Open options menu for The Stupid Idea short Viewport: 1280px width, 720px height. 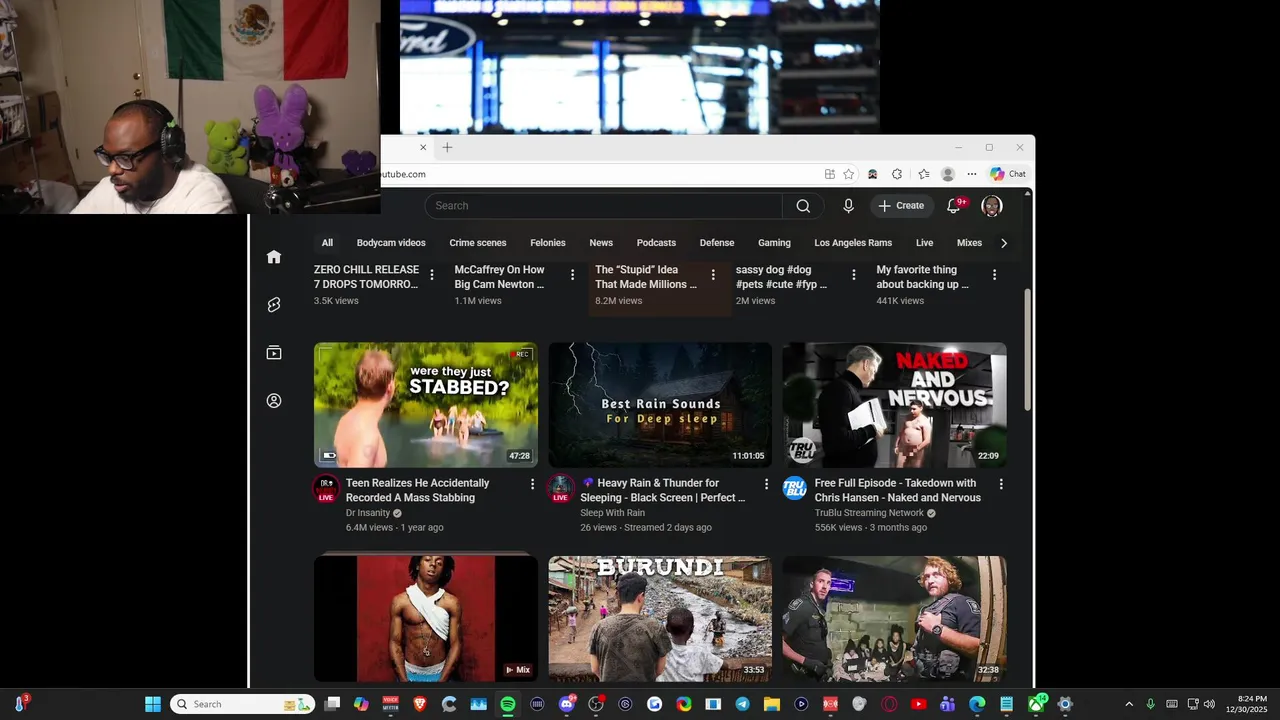click(713, 275)
